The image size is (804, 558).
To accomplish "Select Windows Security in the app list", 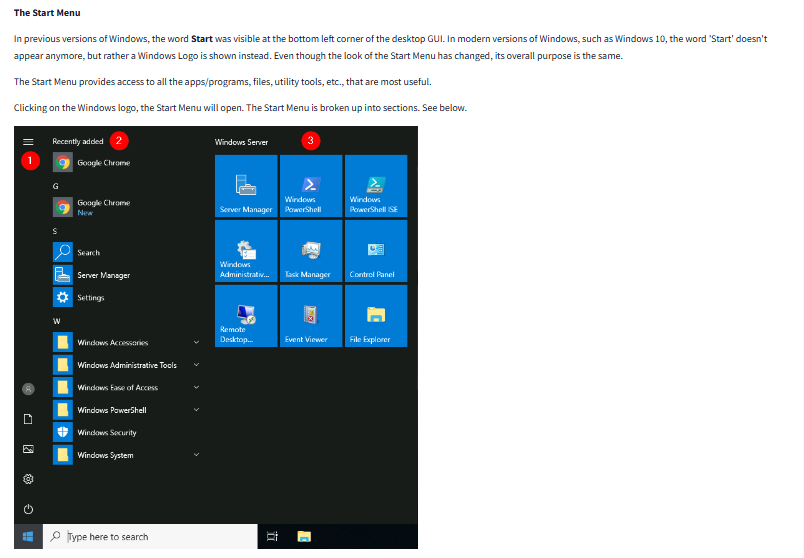I will pyautogui.click(x=106, y=432).
